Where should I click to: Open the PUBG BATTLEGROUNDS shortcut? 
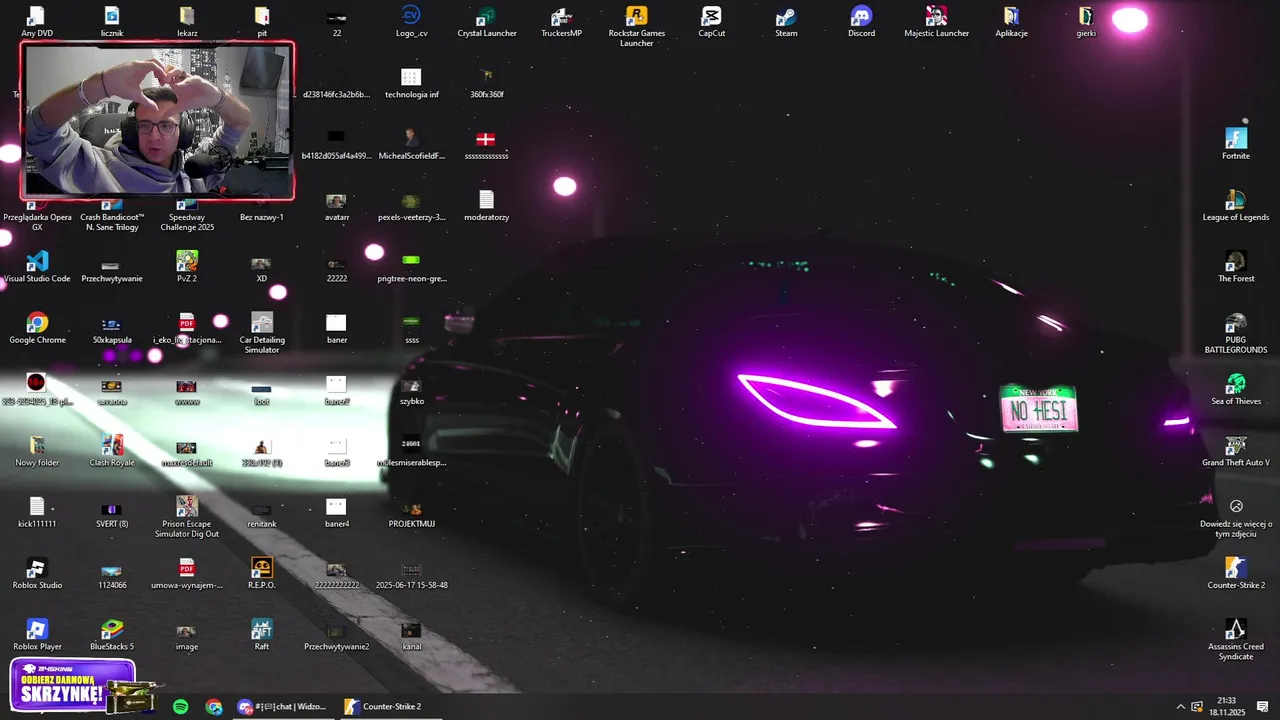[x=1236, y=333]
